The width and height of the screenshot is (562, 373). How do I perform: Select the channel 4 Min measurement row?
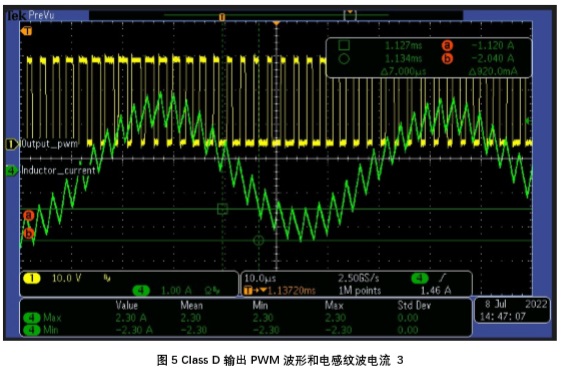[x=246, y=329]
